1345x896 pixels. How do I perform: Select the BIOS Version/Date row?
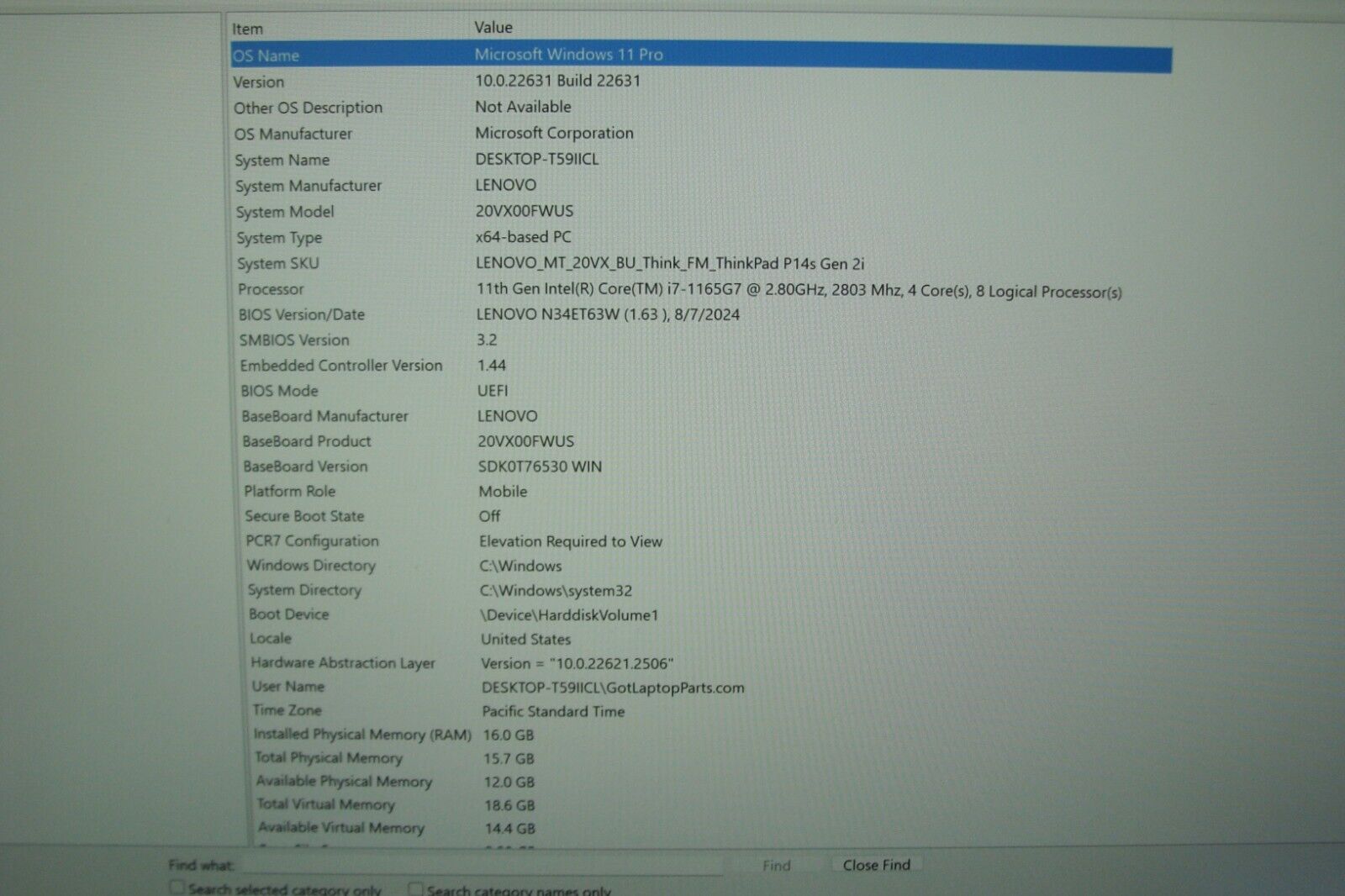coord(701,315)
